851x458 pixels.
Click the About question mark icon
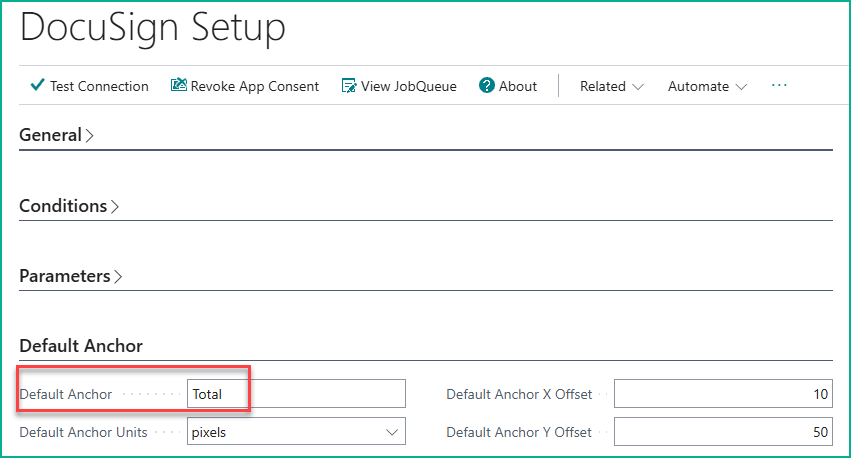click(x=487, y=85)
